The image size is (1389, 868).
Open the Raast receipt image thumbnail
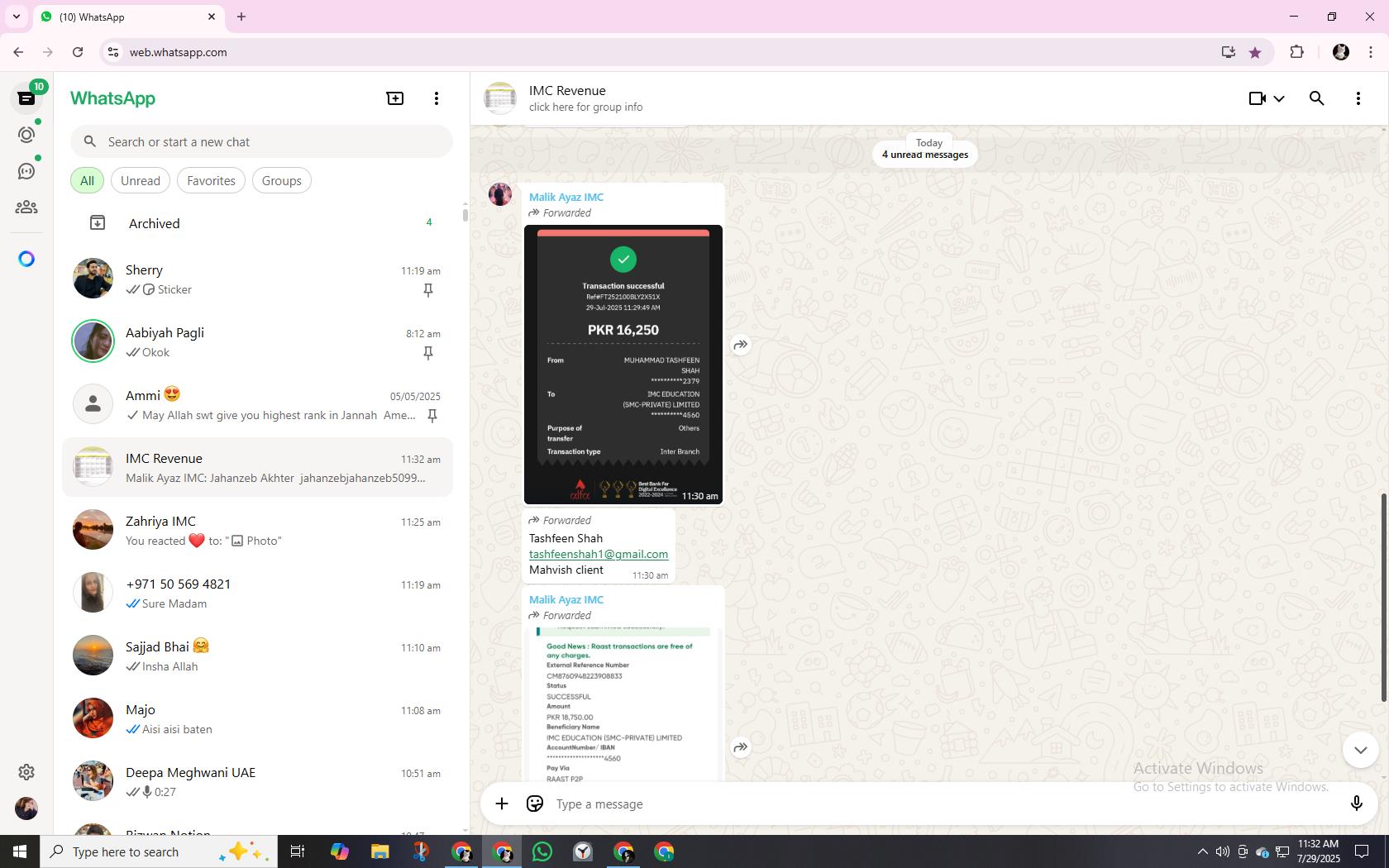(x=623, y=704)
